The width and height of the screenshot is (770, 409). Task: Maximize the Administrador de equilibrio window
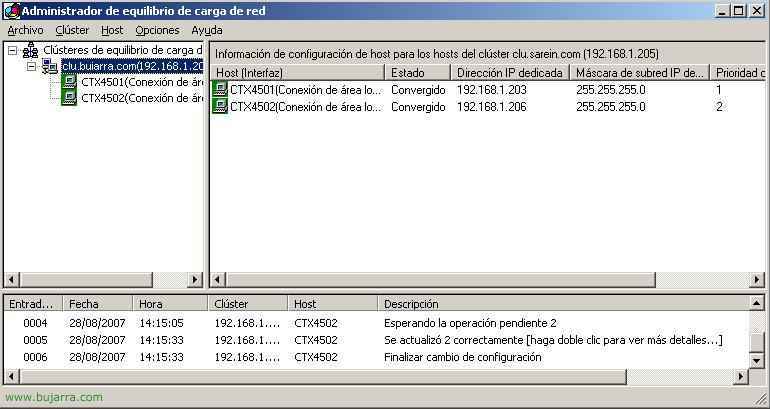[739, 10]
